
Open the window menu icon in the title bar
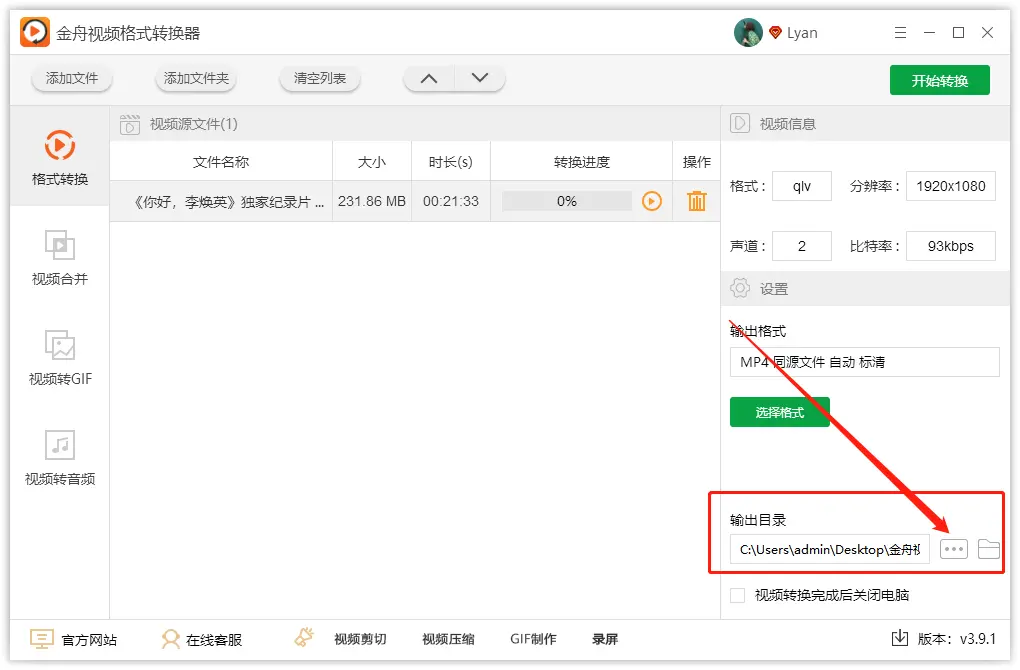(x=899, y=33)
